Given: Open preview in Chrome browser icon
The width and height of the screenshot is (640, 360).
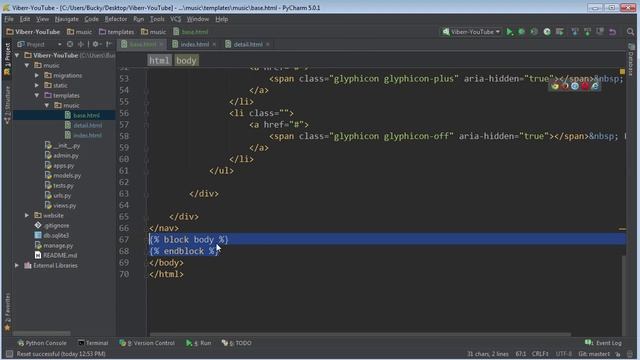Looking at the screenshot, I should click(x=555, y=86).
